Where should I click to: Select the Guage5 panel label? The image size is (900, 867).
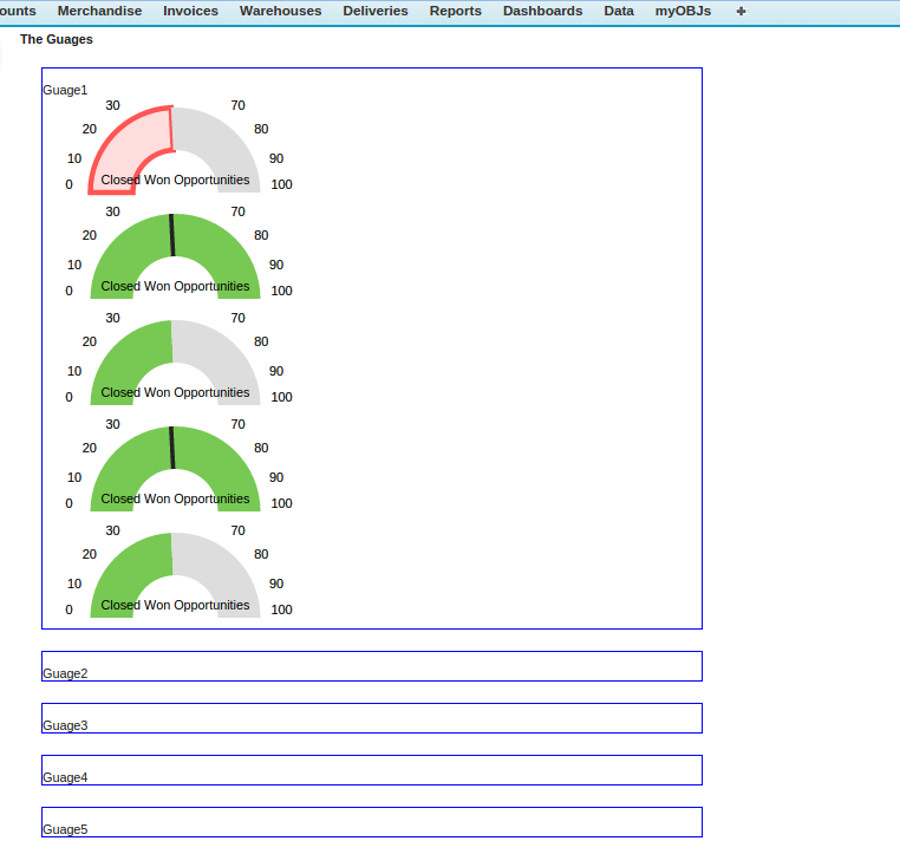click(x=65, y=829)
